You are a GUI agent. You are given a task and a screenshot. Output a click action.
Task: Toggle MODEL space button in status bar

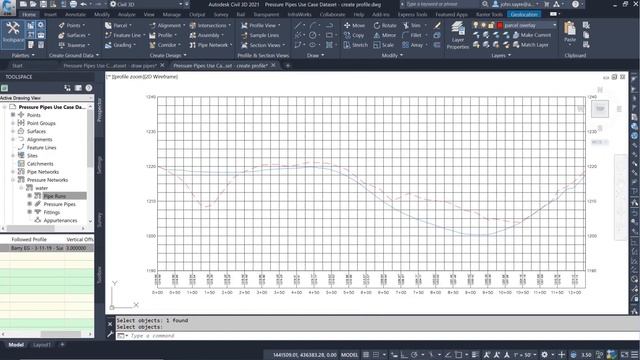[349, 355]
